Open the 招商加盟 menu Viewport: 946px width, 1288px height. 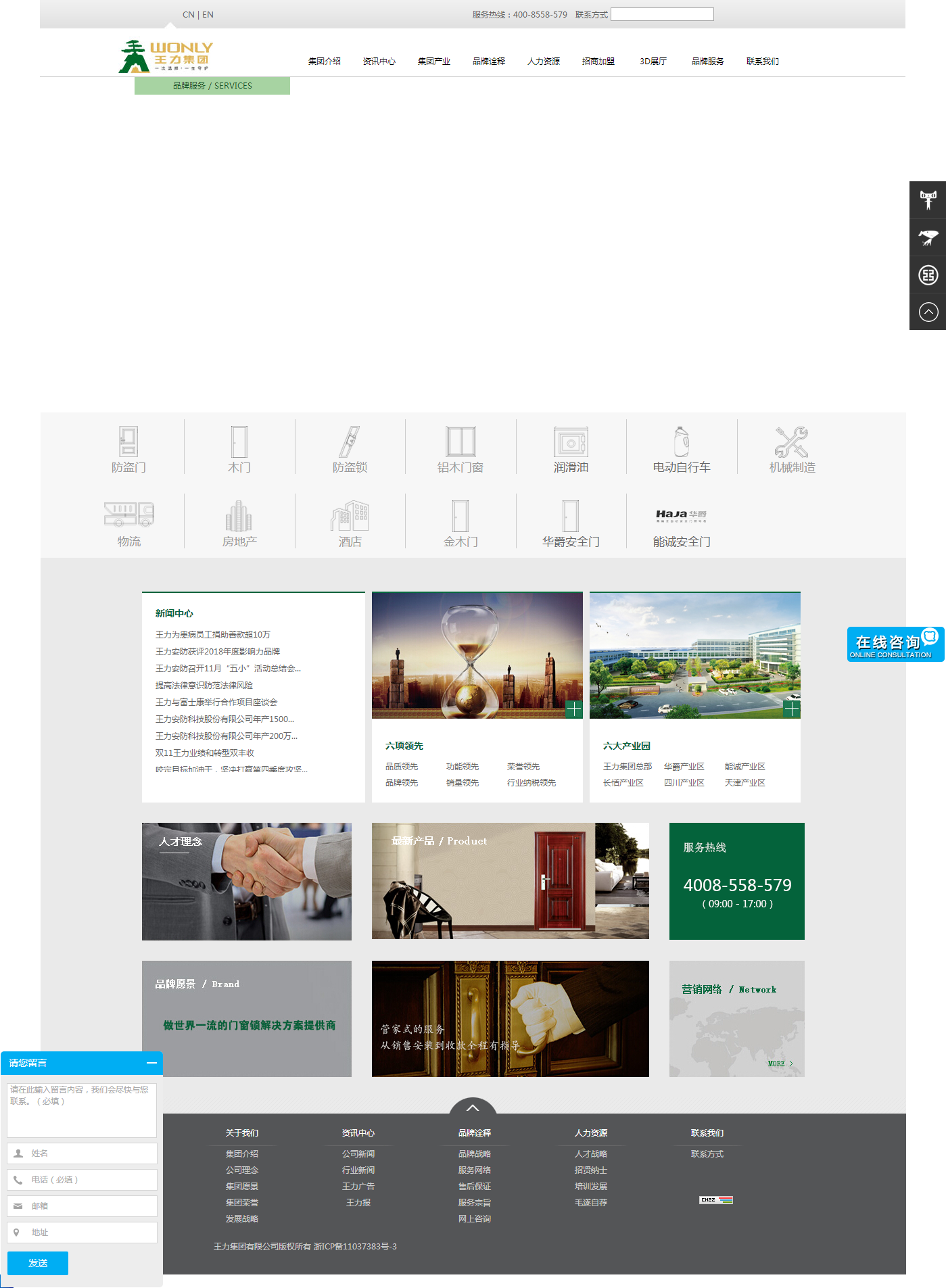pos(598,61)
